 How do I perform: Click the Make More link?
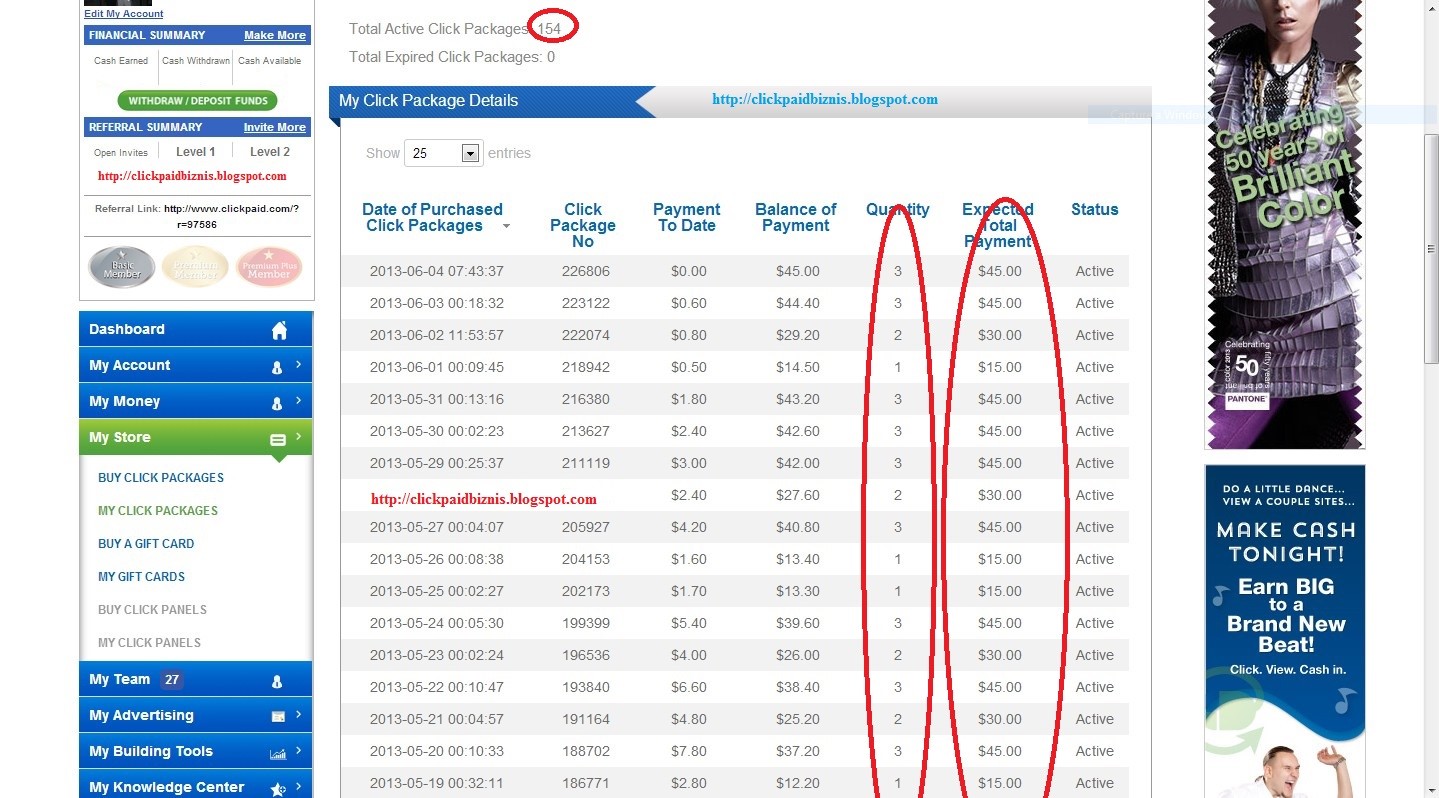pos(275,35)
